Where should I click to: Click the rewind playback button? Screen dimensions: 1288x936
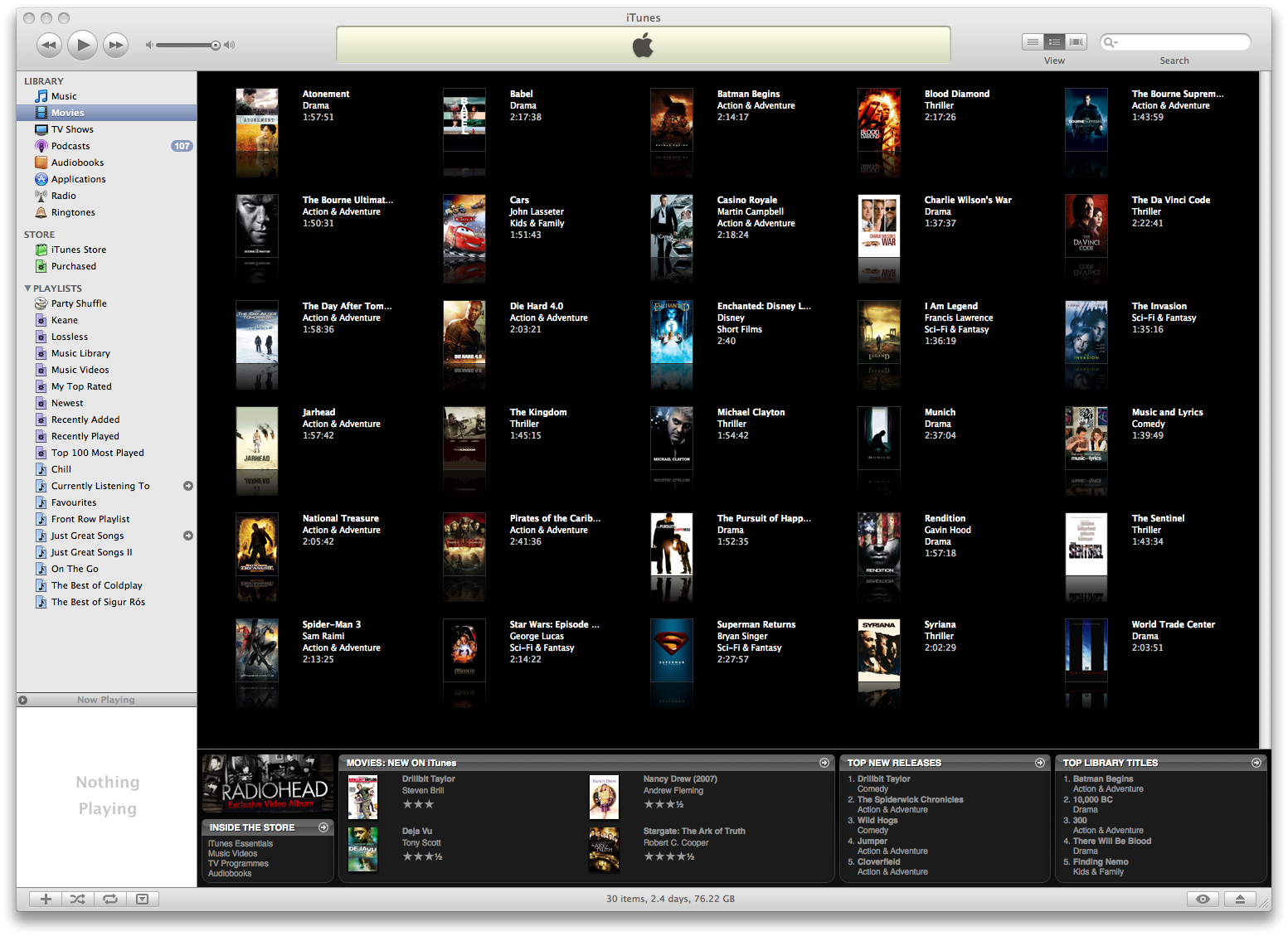[x=49, y=45]
